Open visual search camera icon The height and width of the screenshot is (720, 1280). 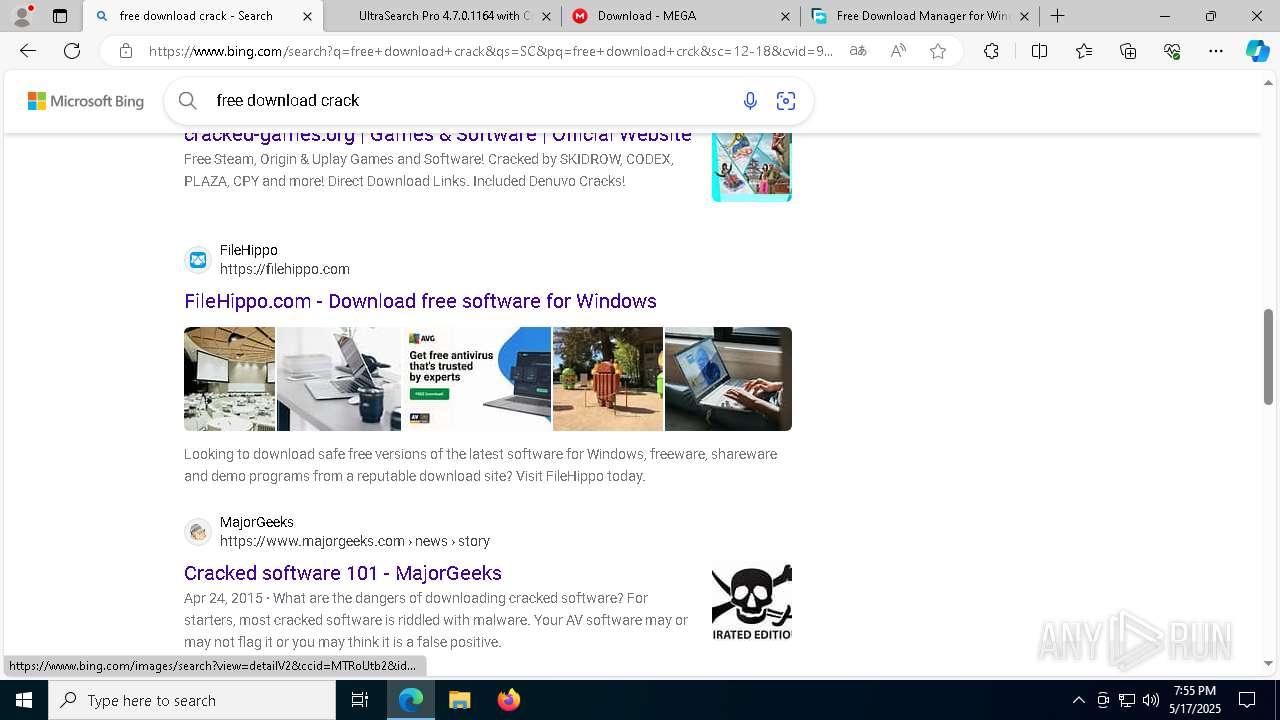point(786,100)
